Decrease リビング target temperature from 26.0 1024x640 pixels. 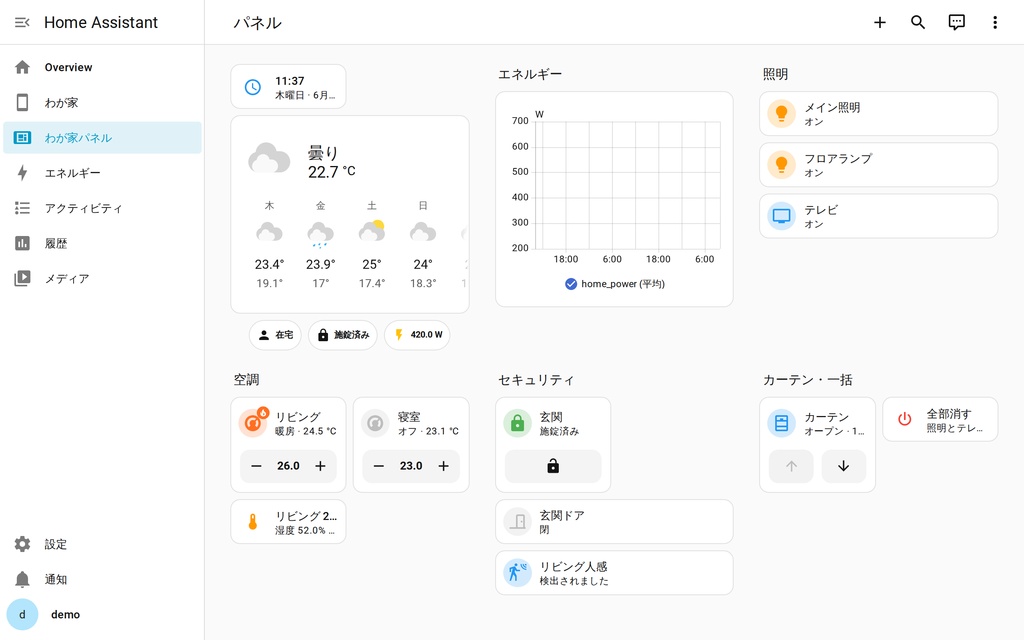tap(256, 466)
